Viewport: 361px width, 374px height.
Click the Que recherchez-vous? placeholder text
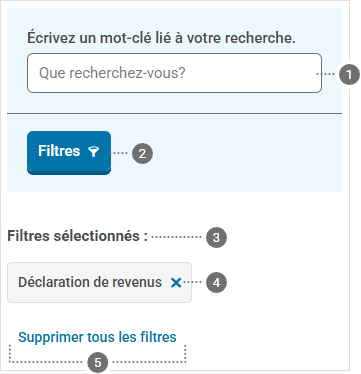(112, 73)
